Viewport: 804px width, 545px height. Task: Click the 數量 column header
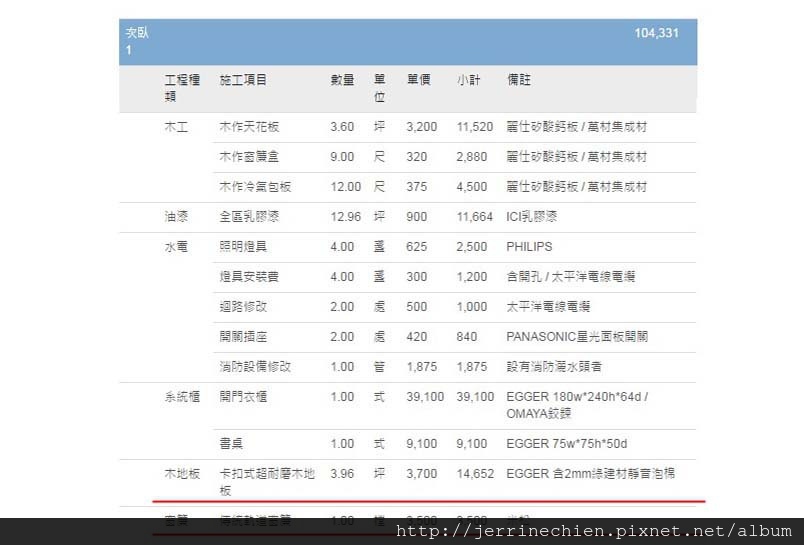pos(342,79)
